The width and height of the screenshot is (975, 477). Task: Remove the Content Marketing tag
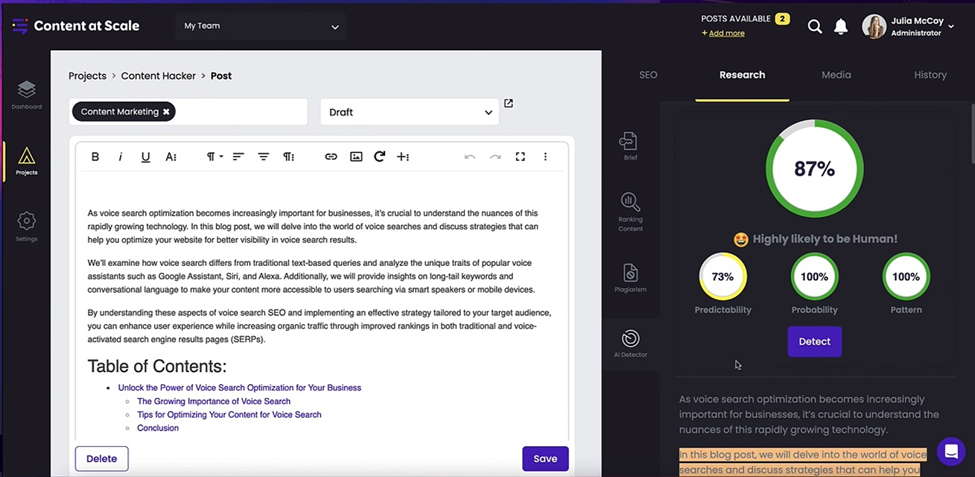[x=166, y=112]
